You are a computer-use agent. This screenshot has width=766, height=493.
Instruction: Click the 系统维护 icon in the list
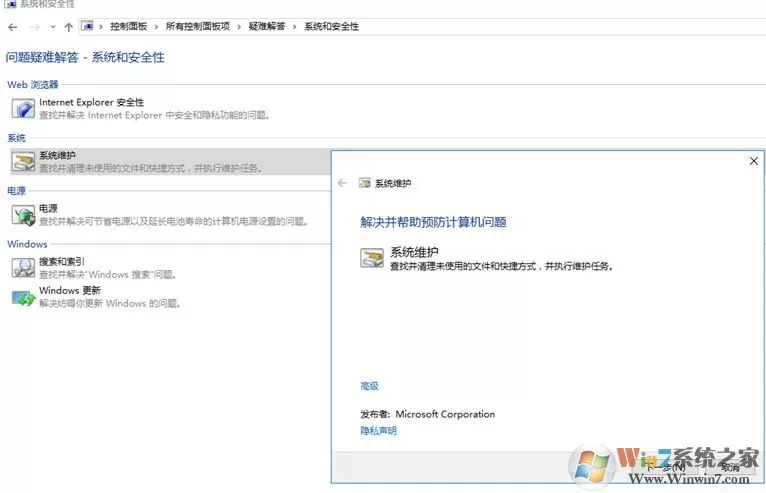click(23, 162)
